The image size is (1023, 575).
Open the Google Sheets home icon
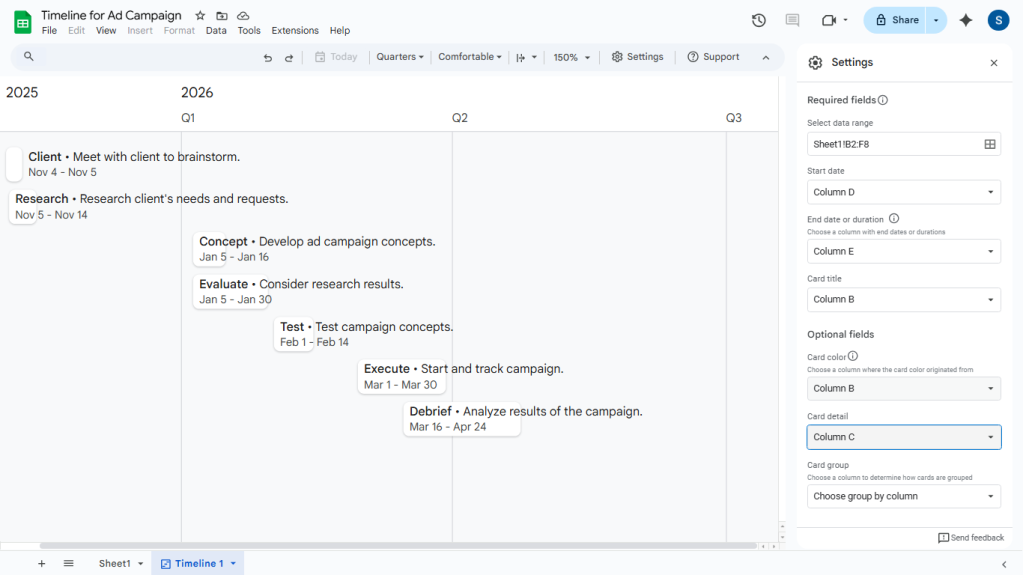[23, 22]
